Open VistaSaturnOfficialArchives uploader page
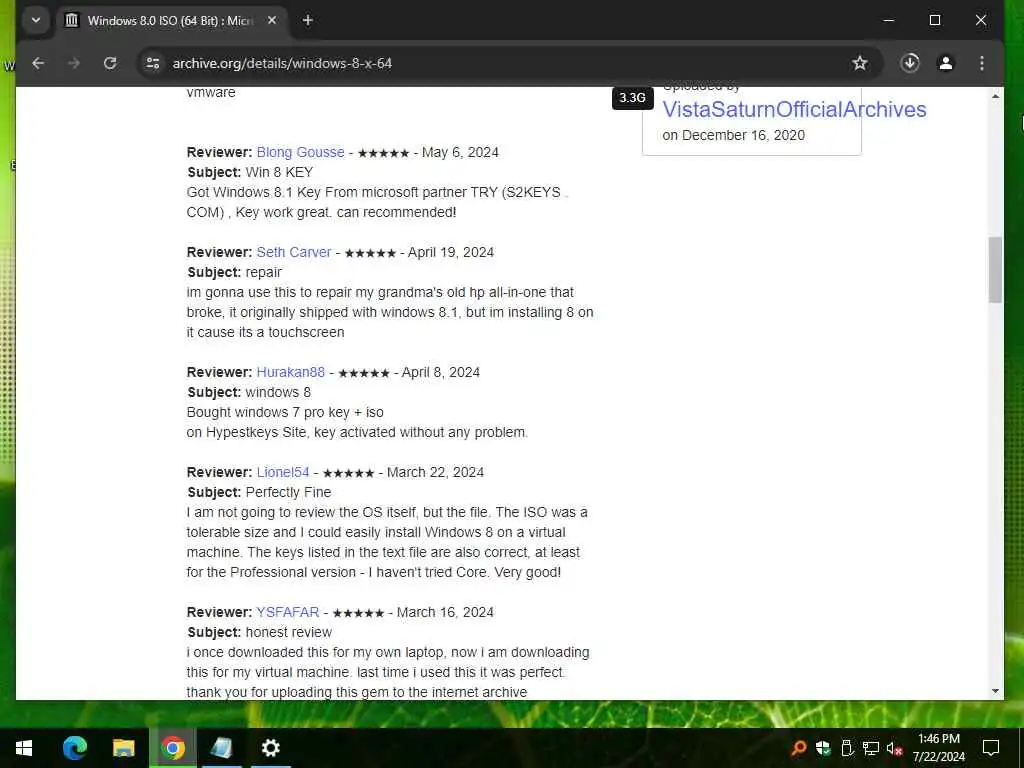This screenshot has height=768, width=1024. [794, 109]
